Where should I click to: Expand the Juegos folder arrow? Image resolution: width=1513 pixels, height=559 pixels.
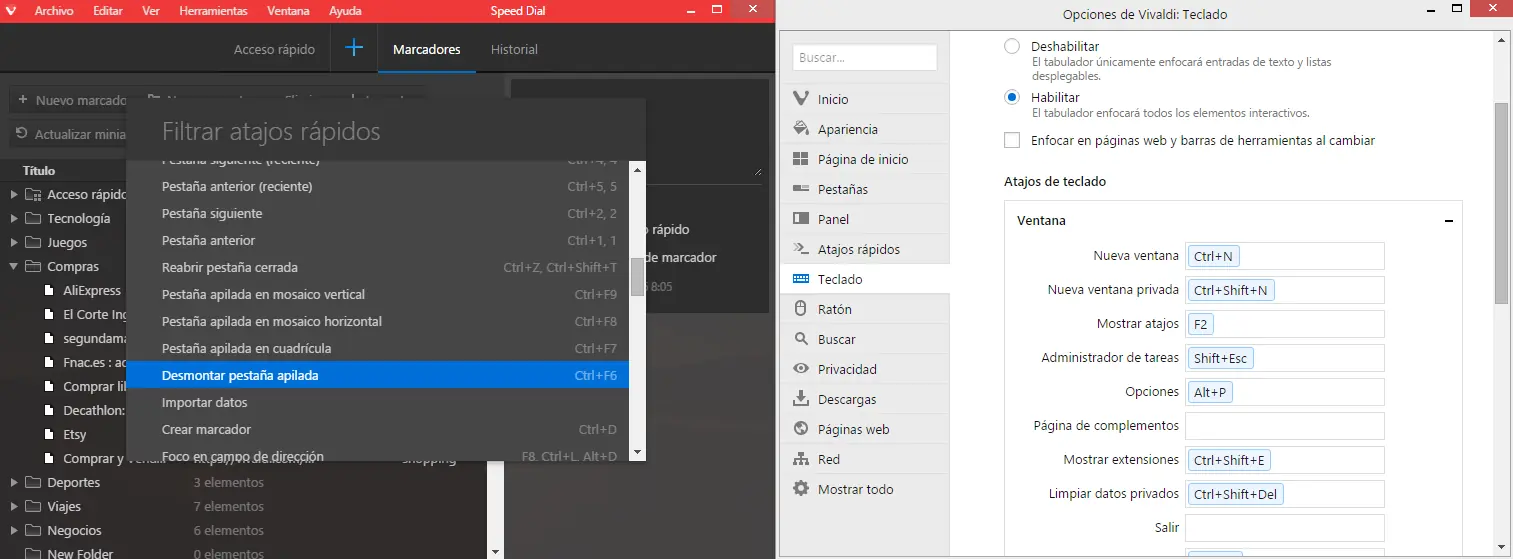[14, 242]
